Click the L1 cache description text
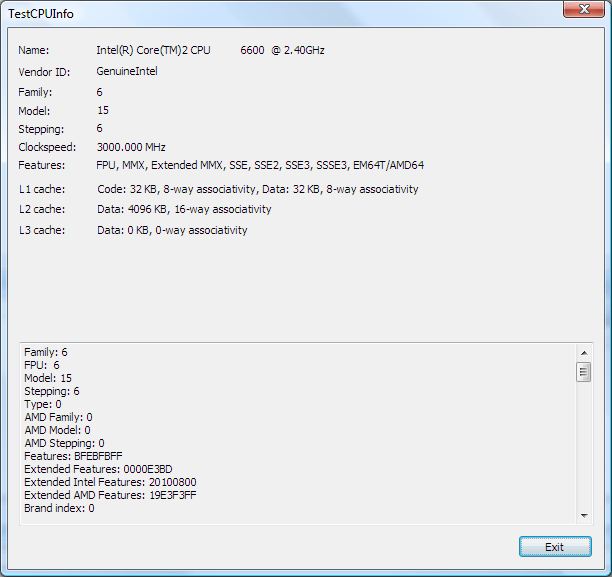Screen dimensions: 612x577 click(258, 189)
